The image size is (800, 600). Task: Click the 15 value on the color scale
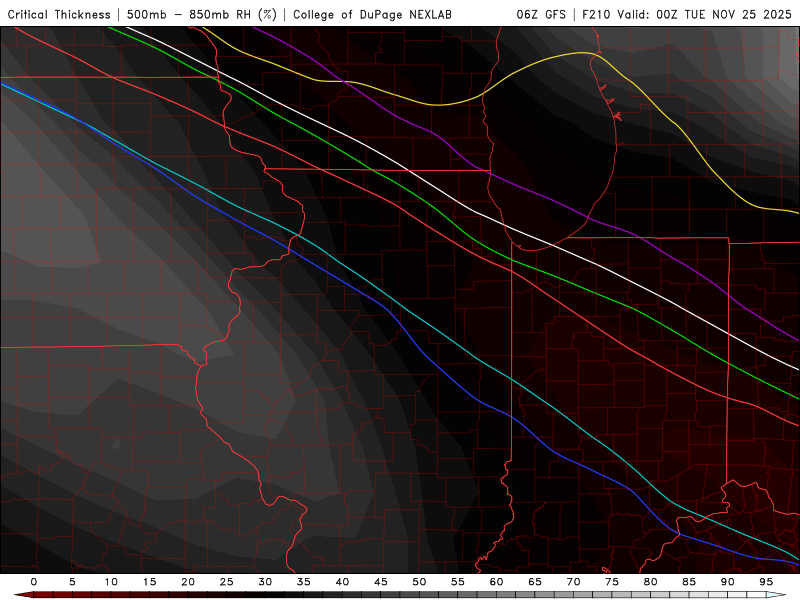(149, 582)
